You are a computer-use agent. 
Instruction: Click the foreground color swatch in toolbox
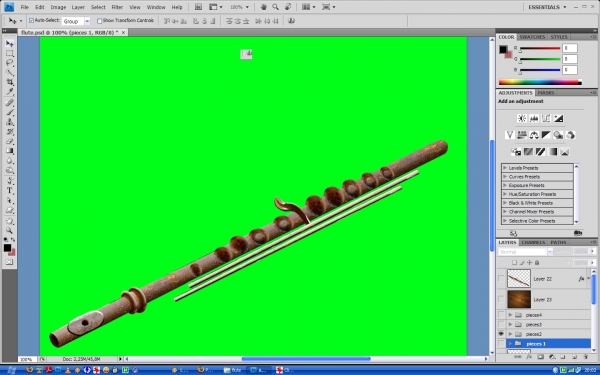pos(7,248)
